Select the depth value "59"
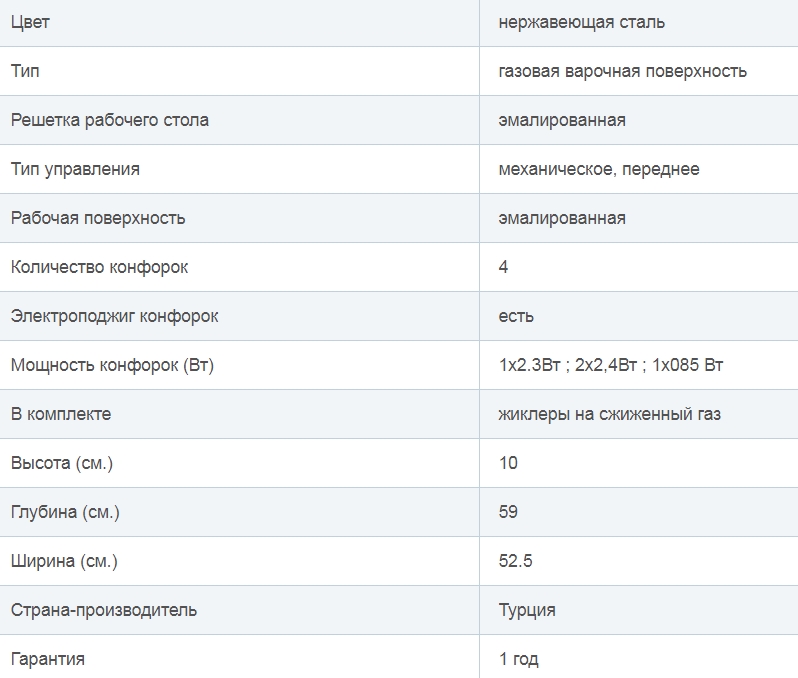 click(x=508, y=512)
